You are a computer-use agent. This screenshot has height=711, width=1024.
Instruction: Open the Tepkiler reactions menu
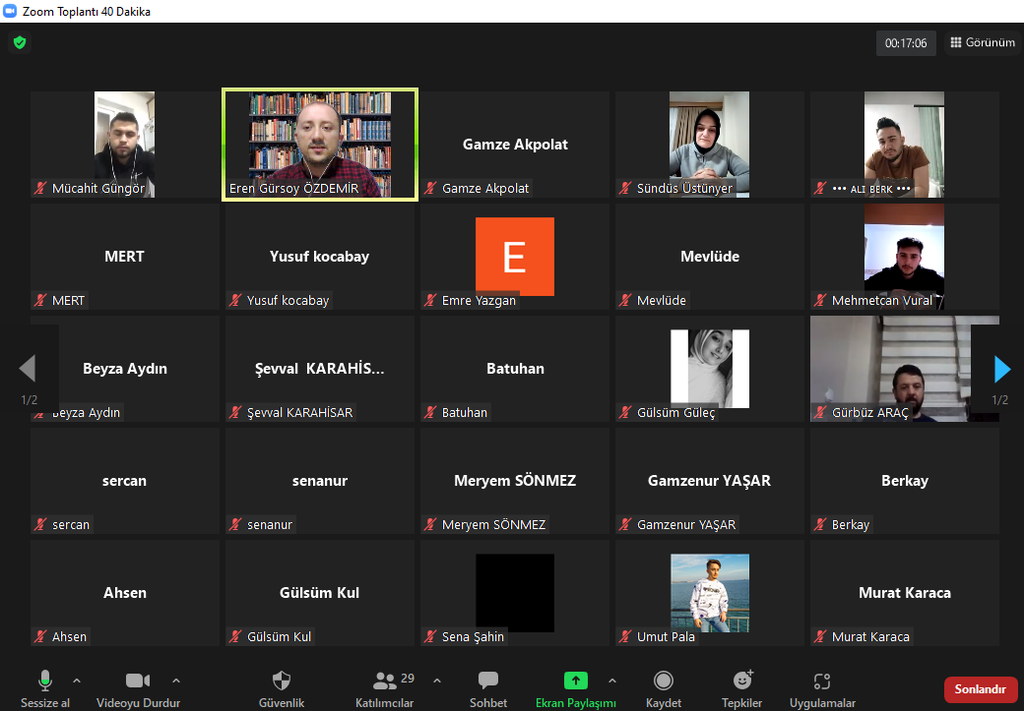coord(742,682)
